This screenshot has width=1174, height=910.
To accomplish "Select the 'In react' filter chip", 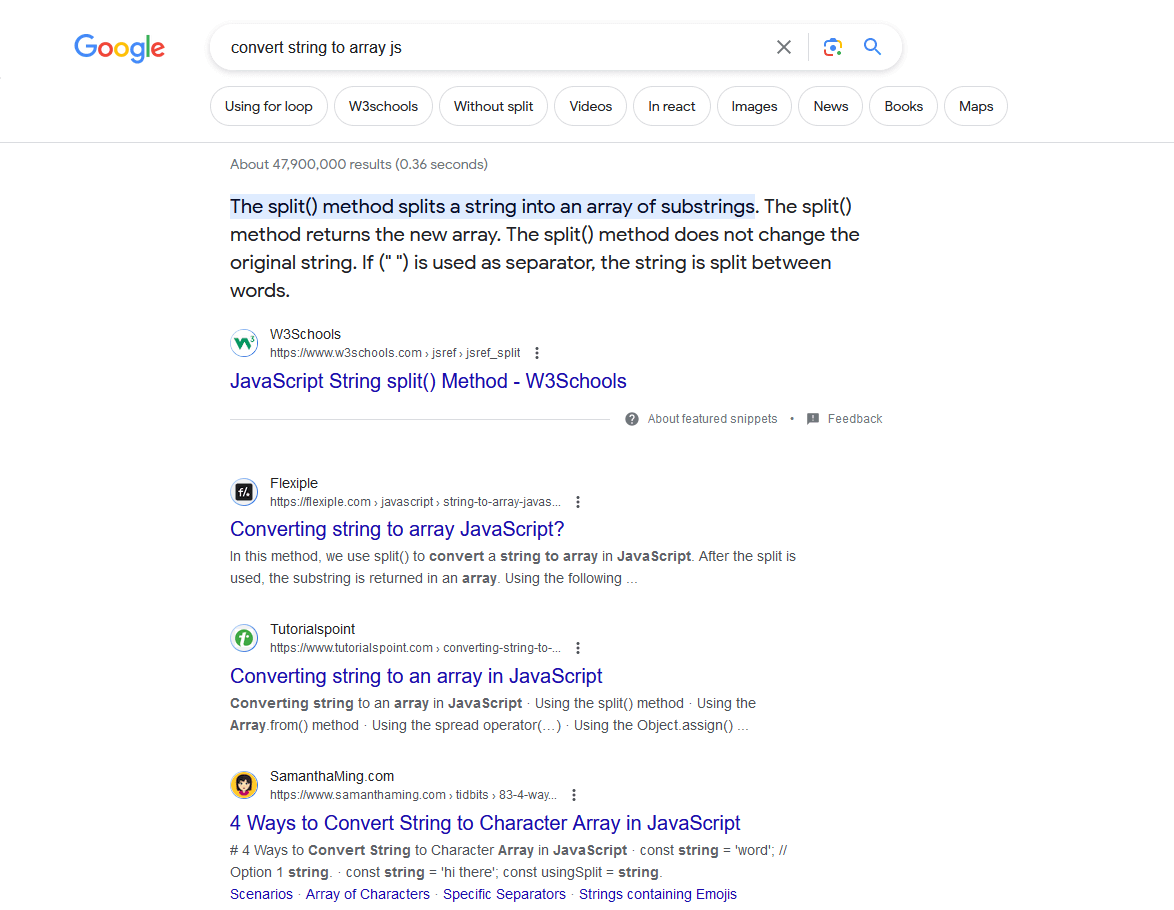I will click(x=672, y=106).
